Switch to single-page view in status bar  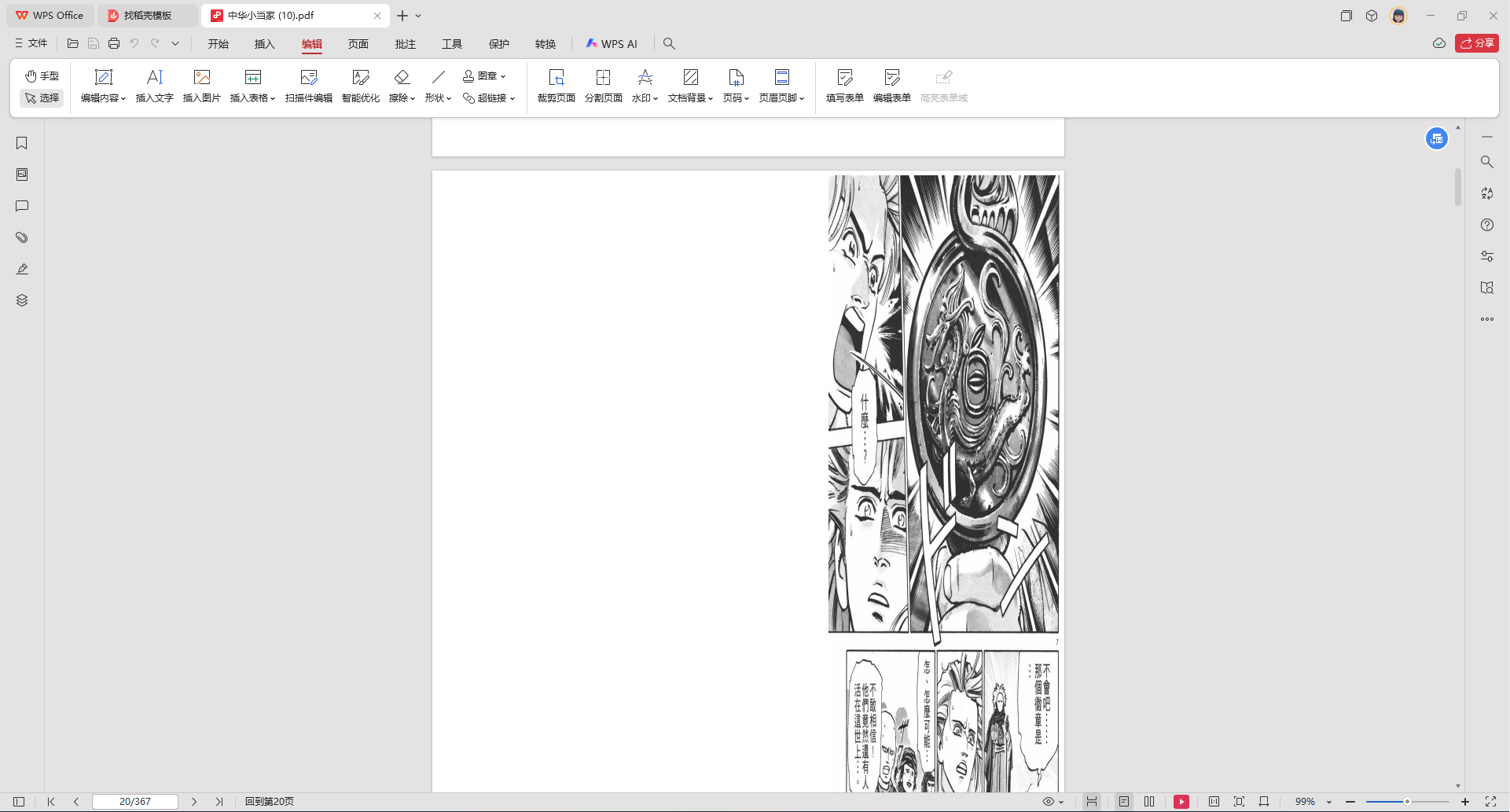pos(1124,802)
